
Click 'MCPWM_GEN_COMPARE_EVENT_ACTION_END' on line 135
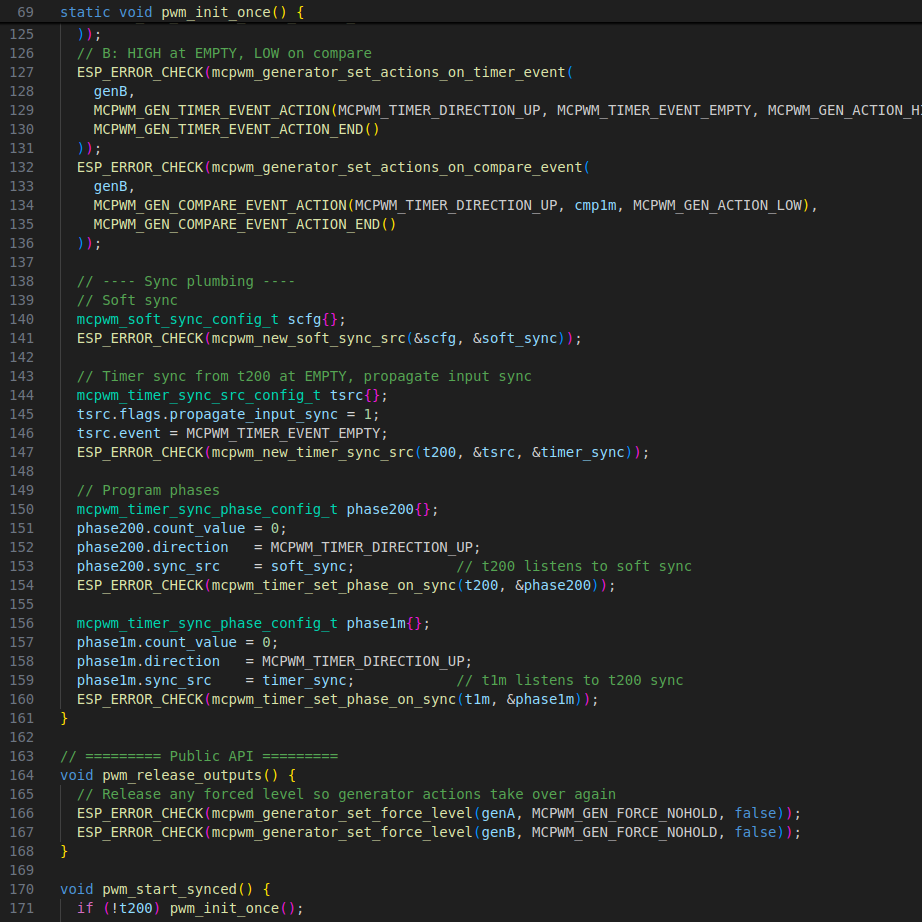(236, 224)
